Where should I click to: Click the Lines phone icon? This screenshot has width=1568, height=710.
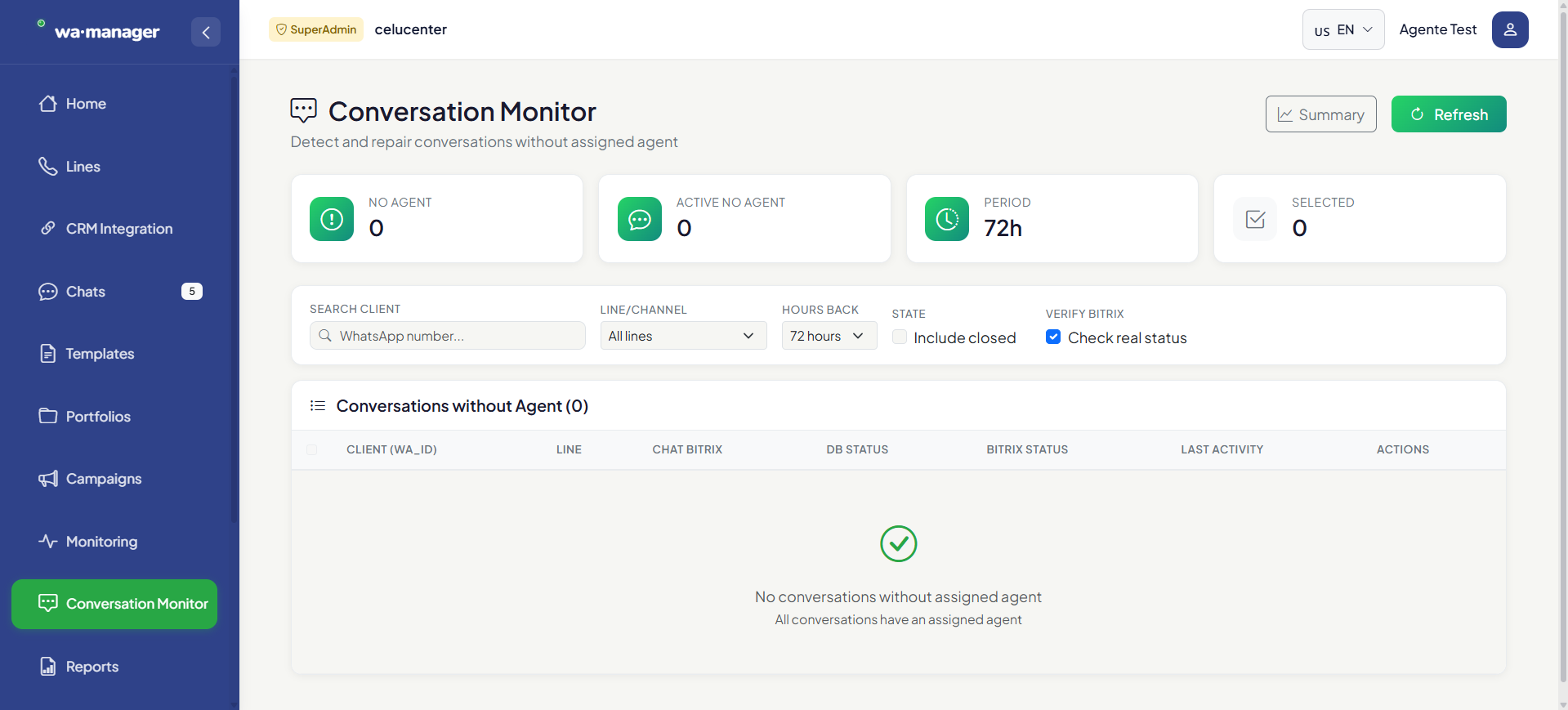pyautogui.click(x=48, y=166)
